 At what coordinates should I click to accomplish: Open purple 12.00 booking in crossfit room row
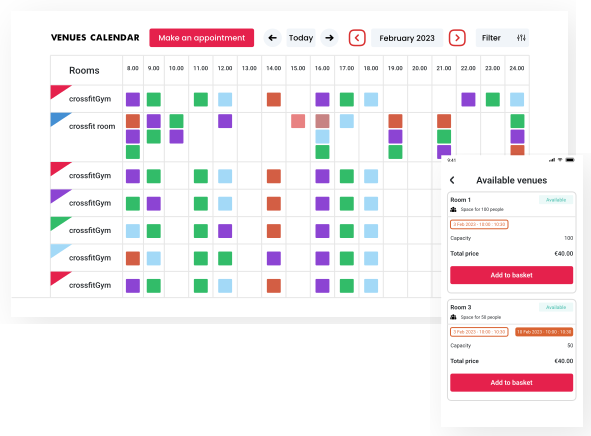pyautogui.click(x=225, y=121)
